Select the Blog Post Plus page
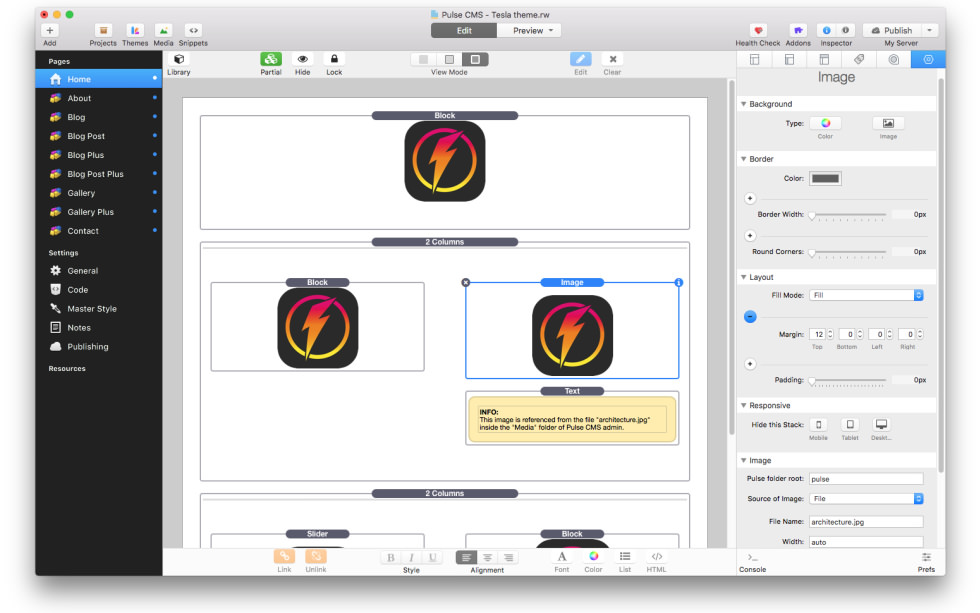The height and width of the screenshot is (613, 980). [99, 174]
